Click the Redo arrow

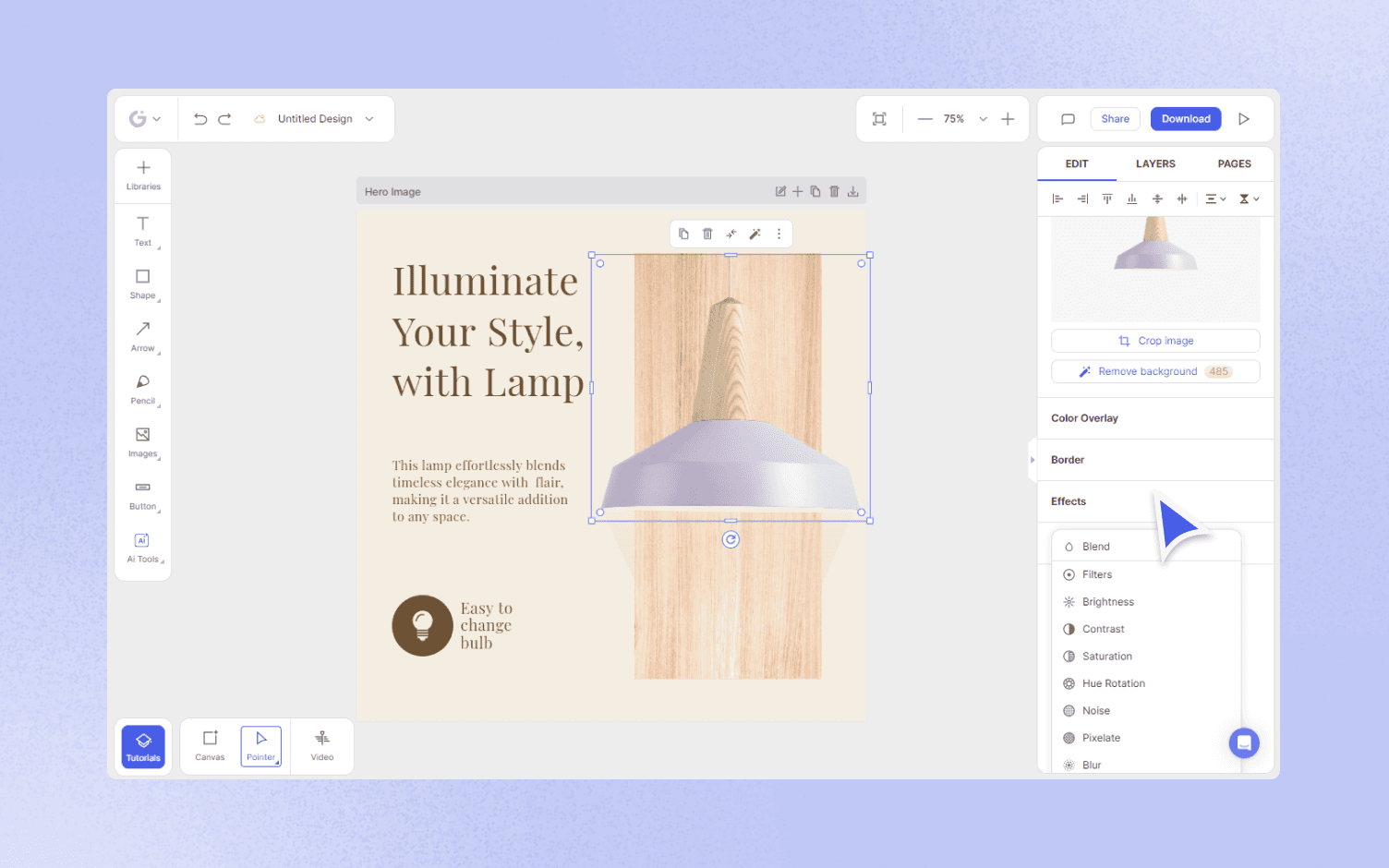tap(224, 119)
